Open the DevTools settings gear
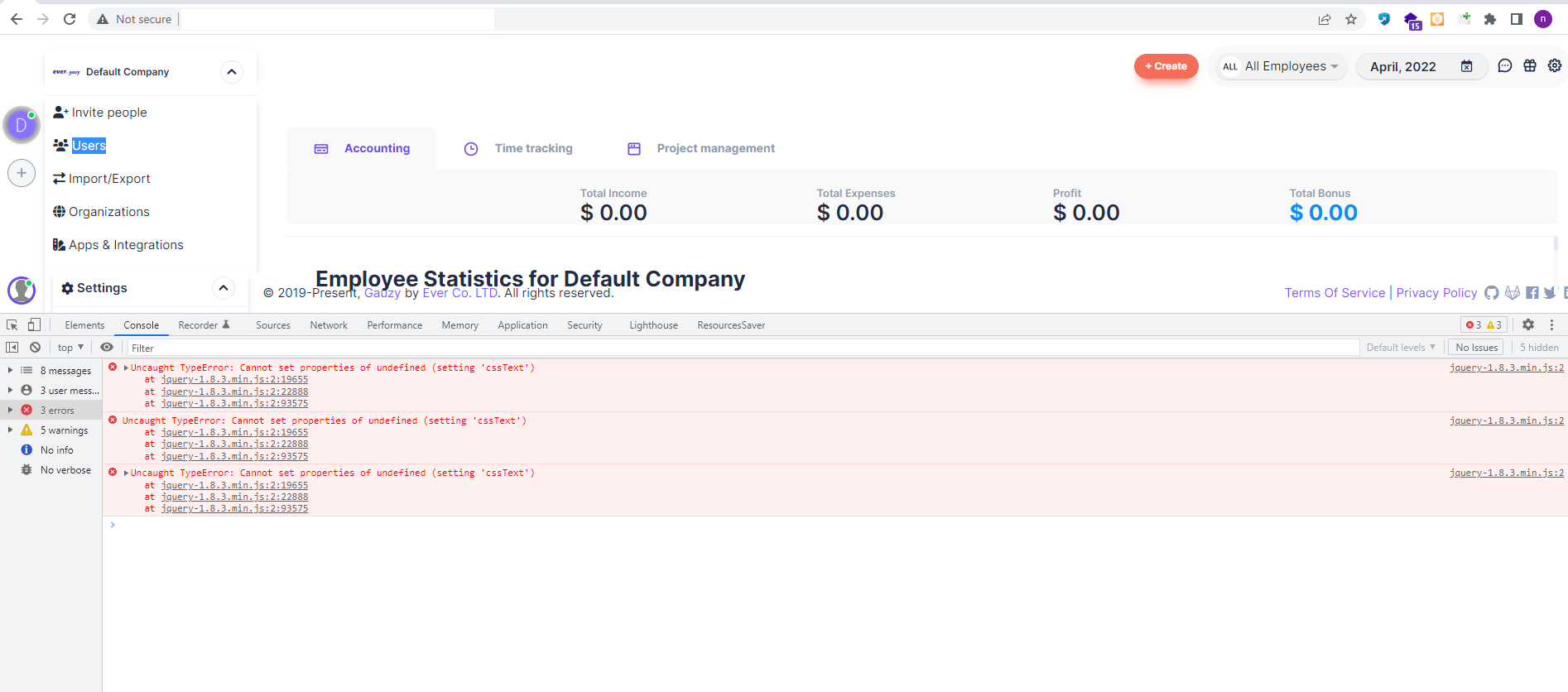The height and width of the screenshot is (692, 1568). 1528,325
